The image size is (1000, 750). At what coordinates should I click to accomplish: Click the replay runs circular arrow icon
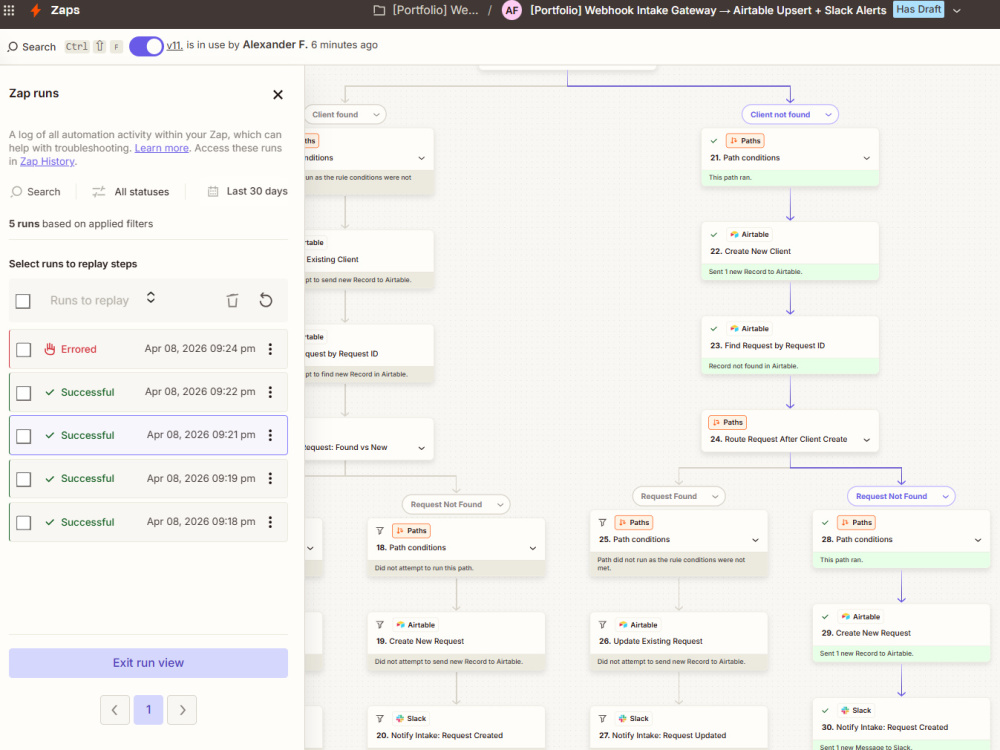(266, 300)
